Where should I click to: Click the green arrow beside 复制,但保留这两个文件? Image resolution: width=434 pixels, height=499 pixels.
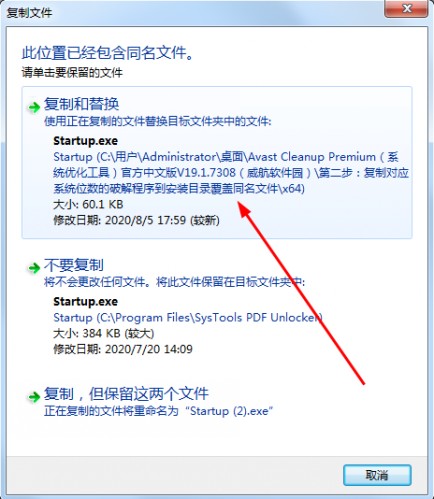point(34,397)
